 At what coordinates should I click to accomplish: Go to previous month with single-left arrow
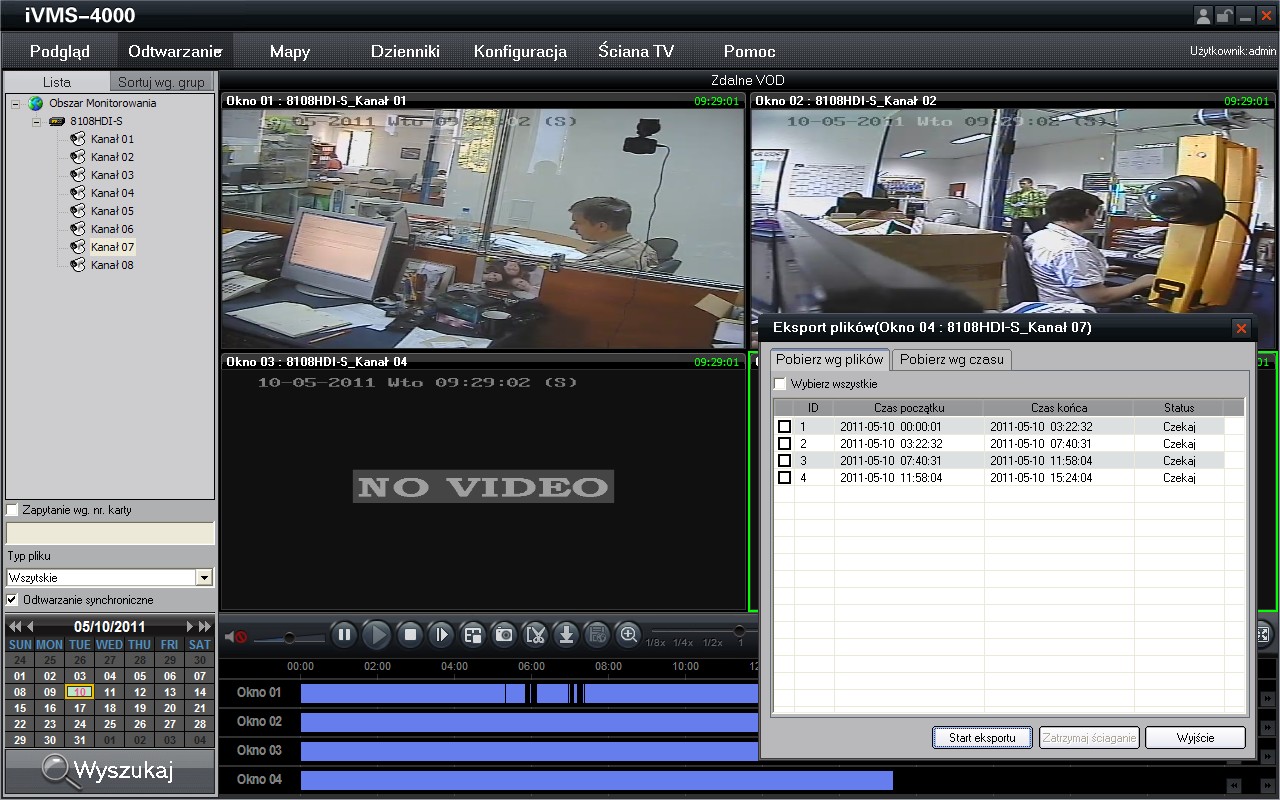coord(31,627)
